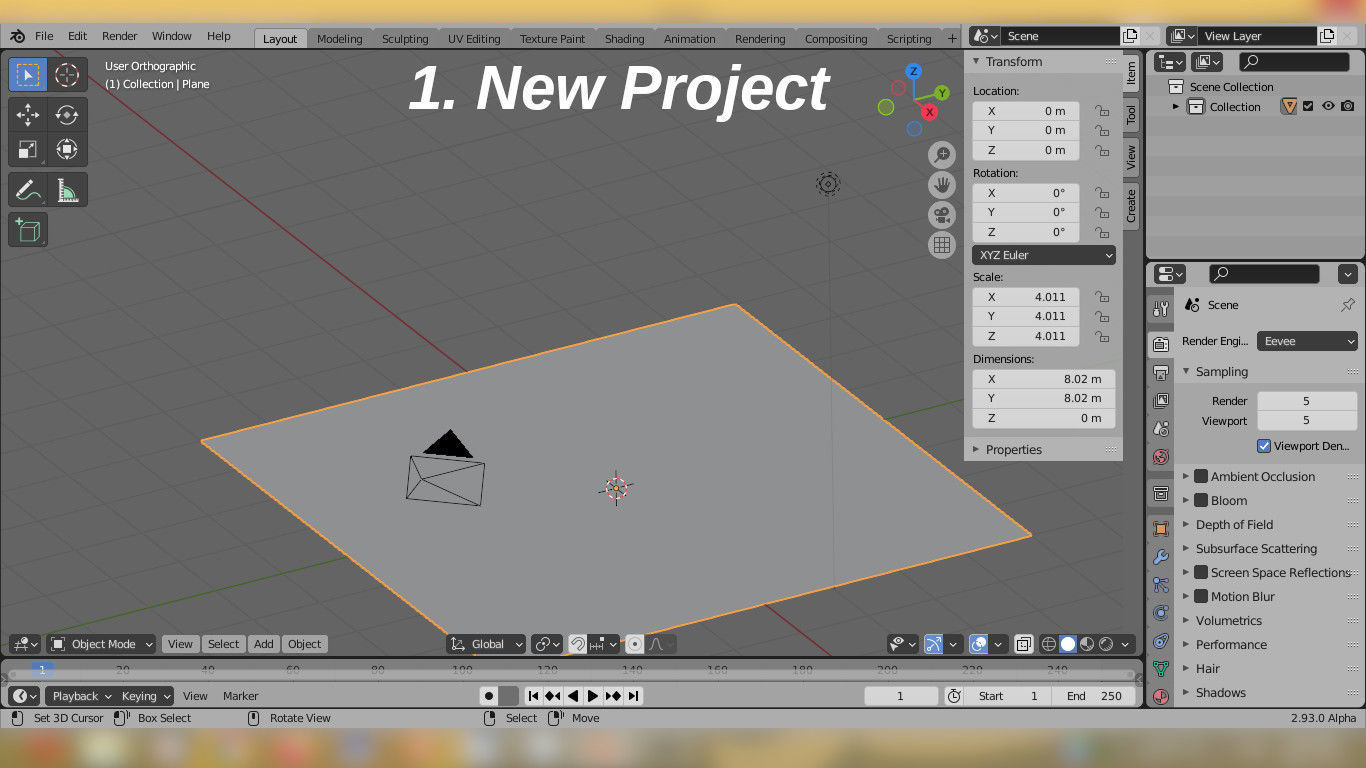Select the Add Cube tool
Screen dimensions: 1366x768
pos(28,230)
